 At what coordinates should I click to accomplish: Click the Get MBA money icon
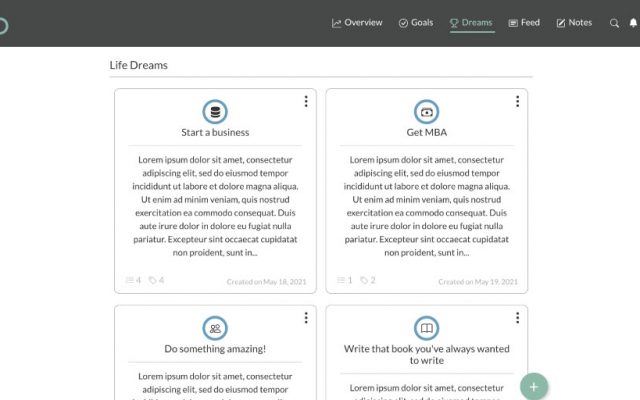pyautogui.click(x=426, y=112)
